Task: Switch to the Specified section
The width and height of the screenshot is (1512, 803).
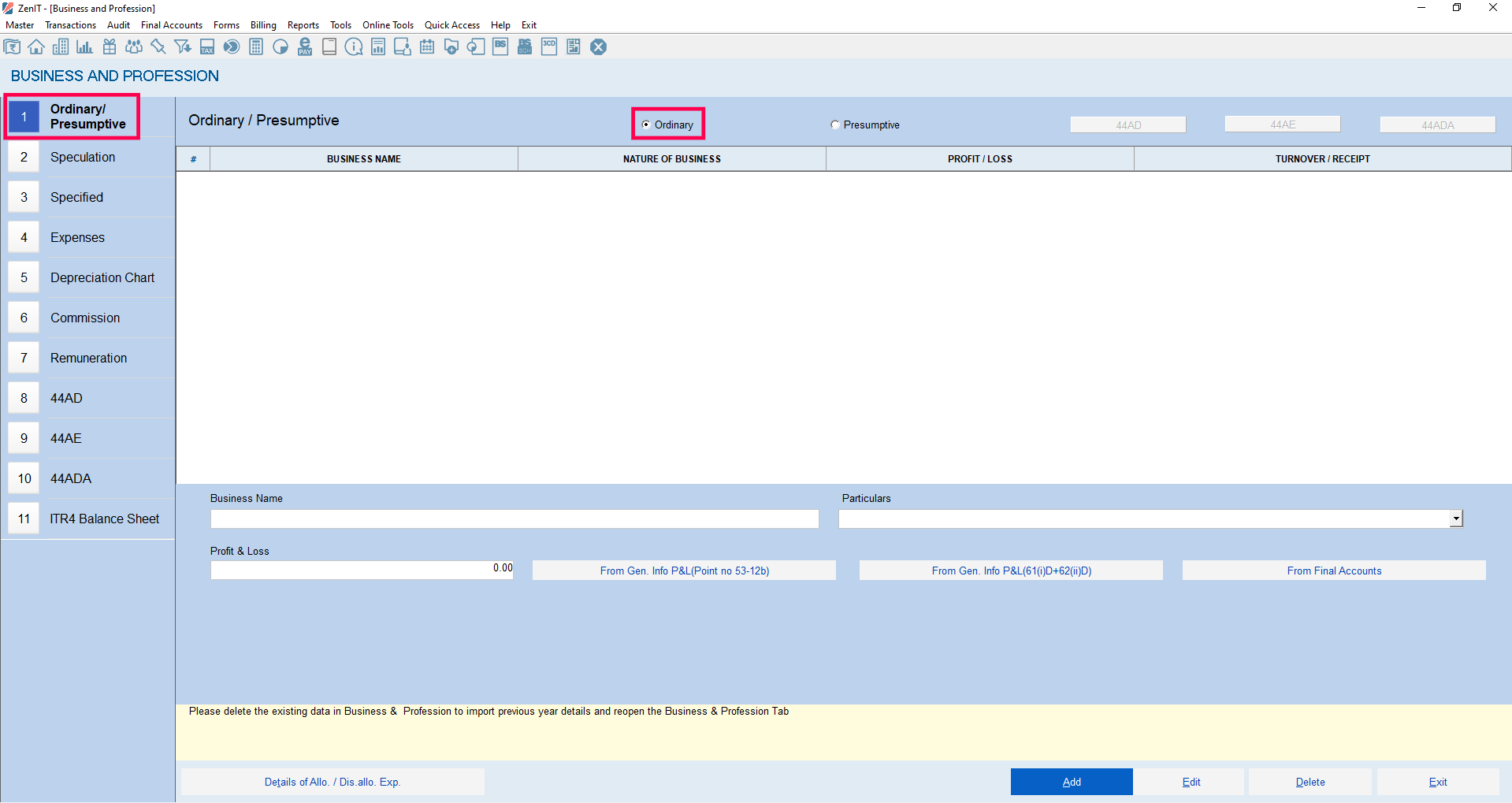Action: point(91,197)
